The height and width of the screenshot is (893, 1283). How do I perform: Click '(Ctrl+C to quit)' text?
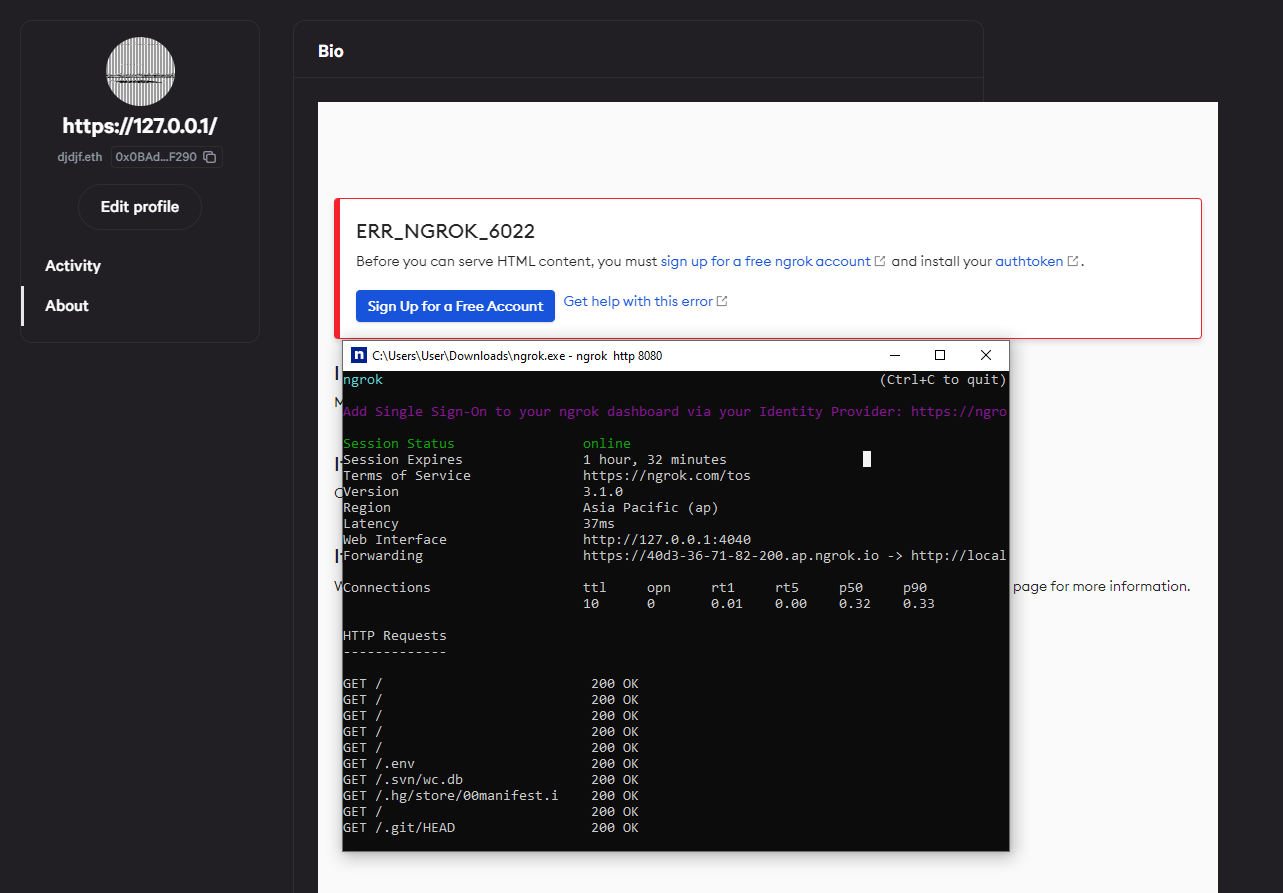[x=943, y=379]
